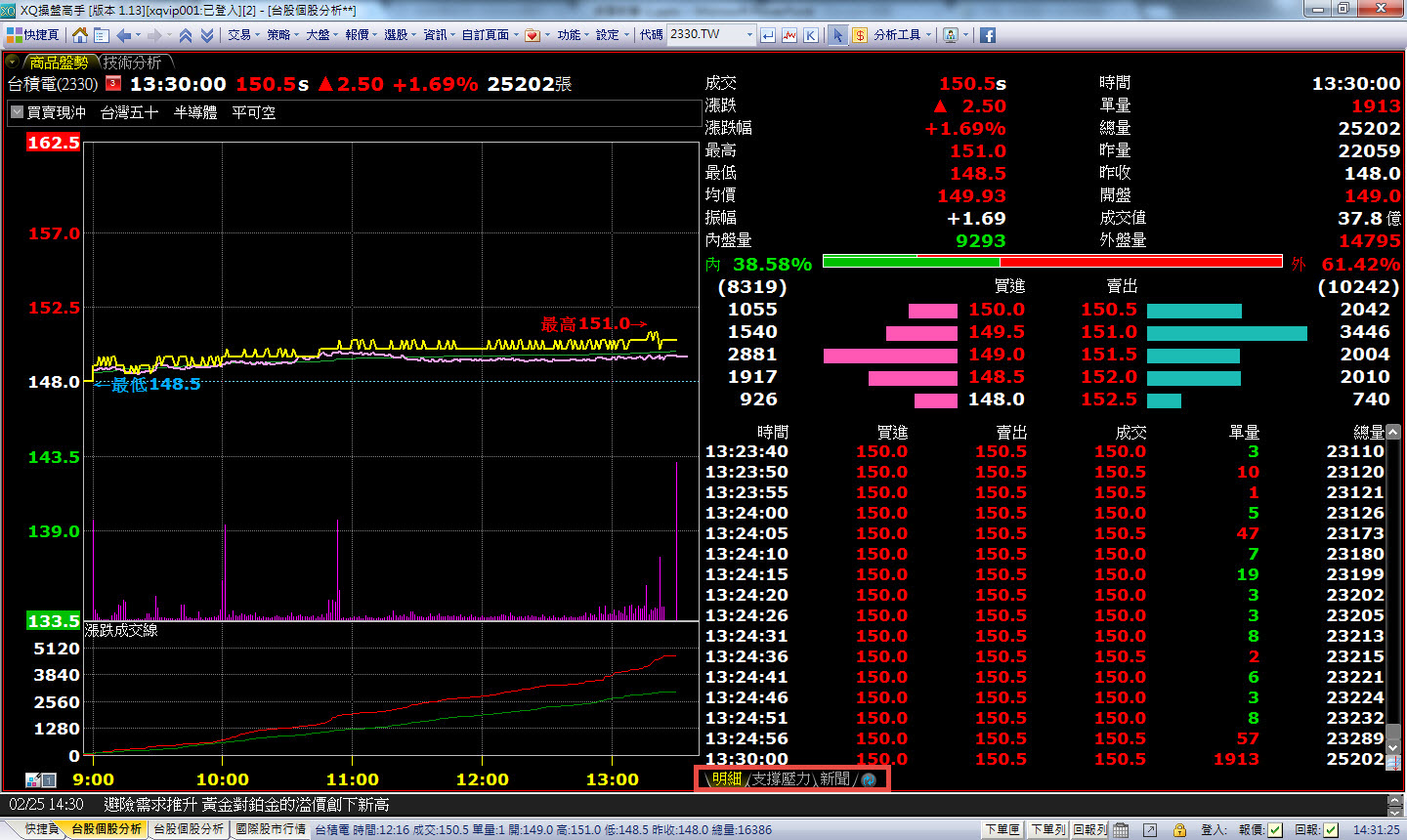Viewport: 1407px width, 840px height.
Task: Expand the stock code 2330.TW dropdown
Action: [x=749, y=35]
